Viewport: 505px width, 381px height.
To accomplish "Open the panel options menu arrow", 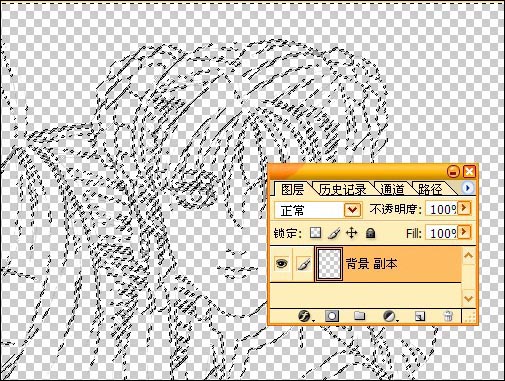I will pos(467,188).
